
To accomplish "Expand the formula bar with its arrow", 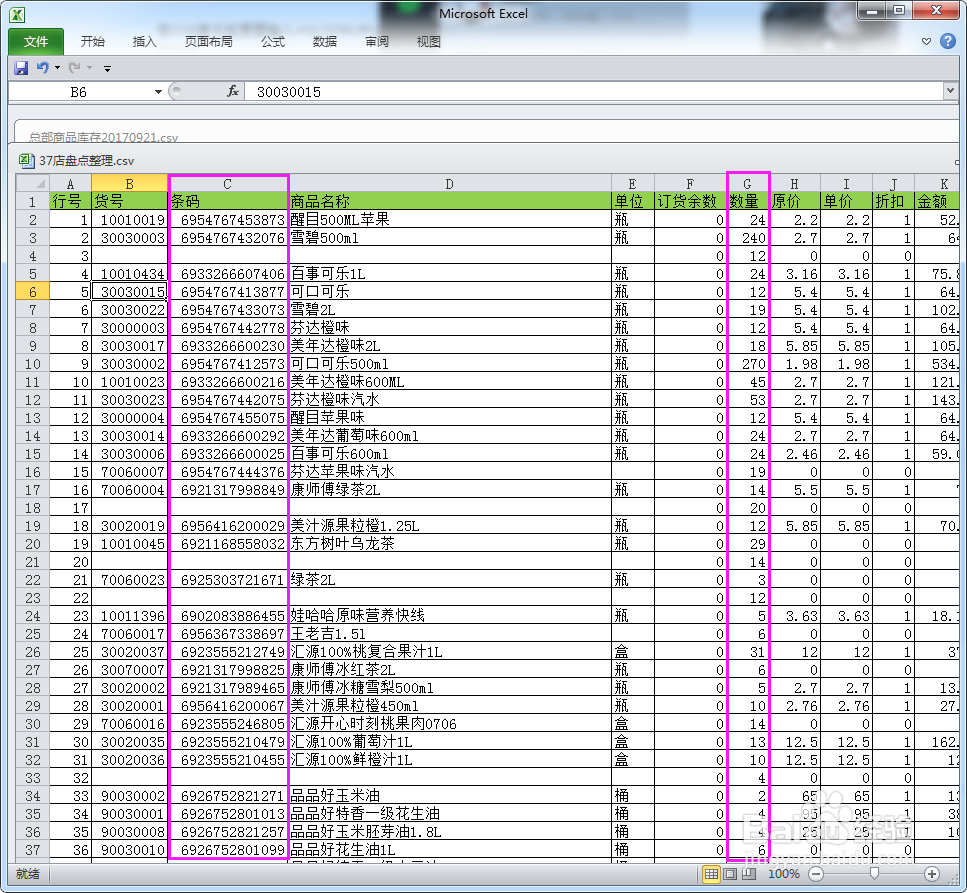I will click(950, 91).
